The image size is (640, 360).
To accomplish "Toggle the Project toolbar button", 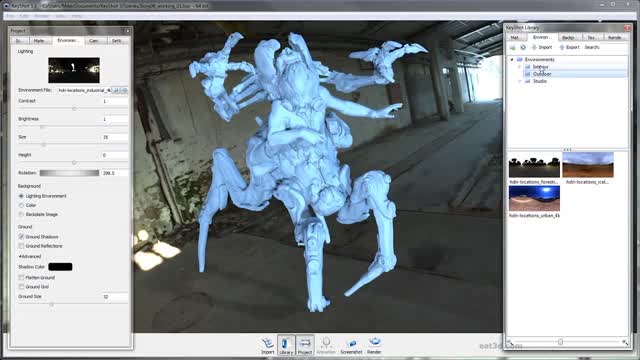I will pyautogui.click(x=305, y=345).
